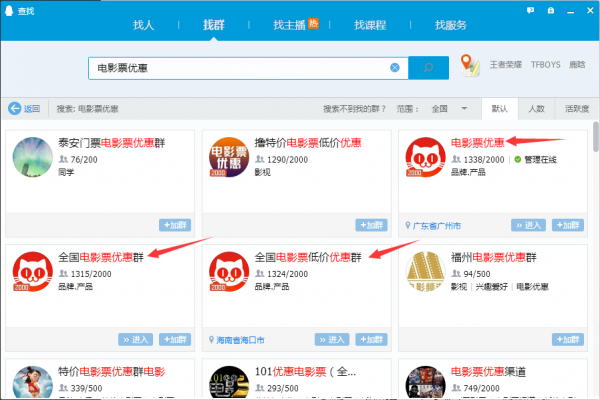600x400 pixels.
Task: Open group title 全国电影票优惠群
Action: pos(101,257)
